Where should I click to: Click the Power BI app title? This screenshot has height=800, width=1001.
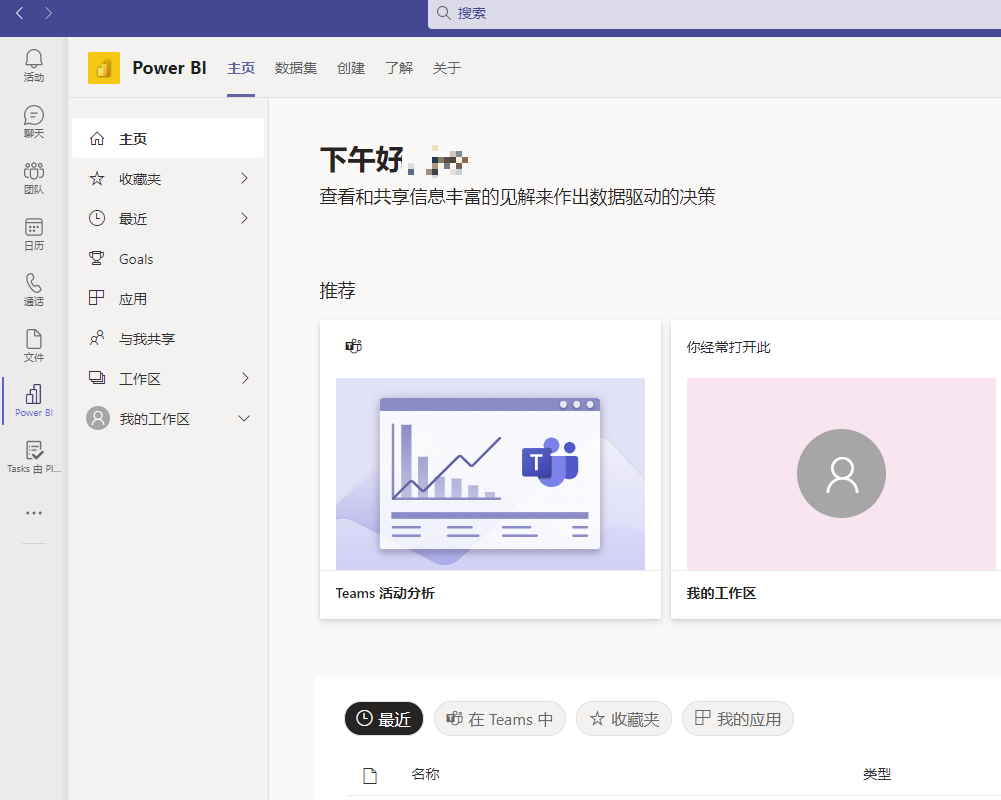(x=169, y=68)
